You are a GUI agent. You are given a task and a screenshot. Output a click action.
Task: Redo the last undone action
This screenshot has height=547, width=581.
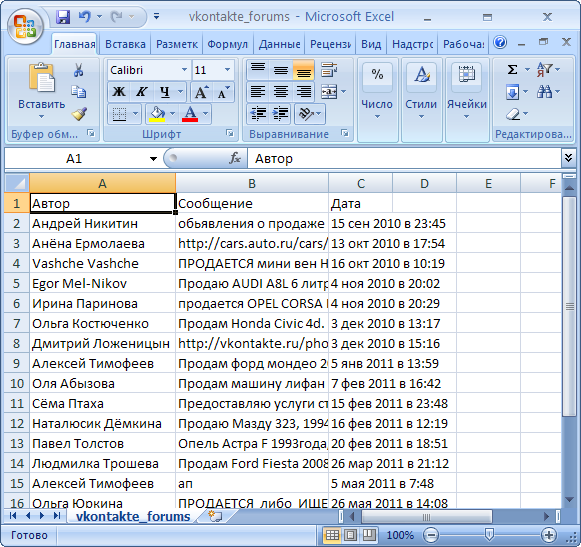tap(117, 17)
